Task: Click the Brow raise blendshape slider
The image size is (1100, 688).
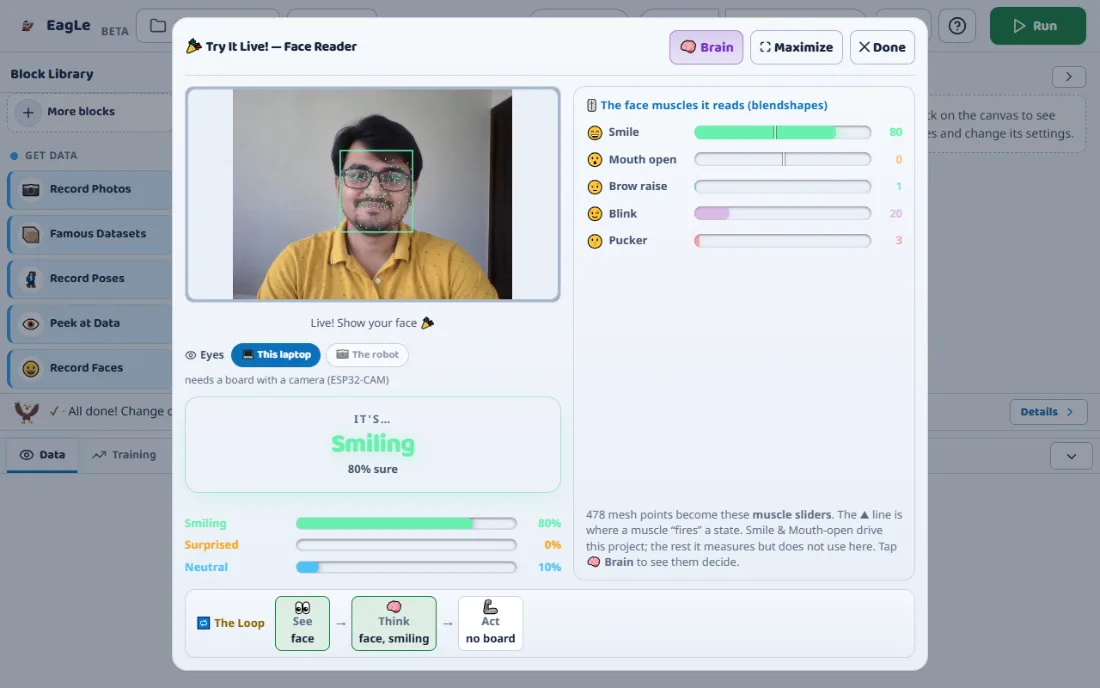Action: [x=782, y=186]
